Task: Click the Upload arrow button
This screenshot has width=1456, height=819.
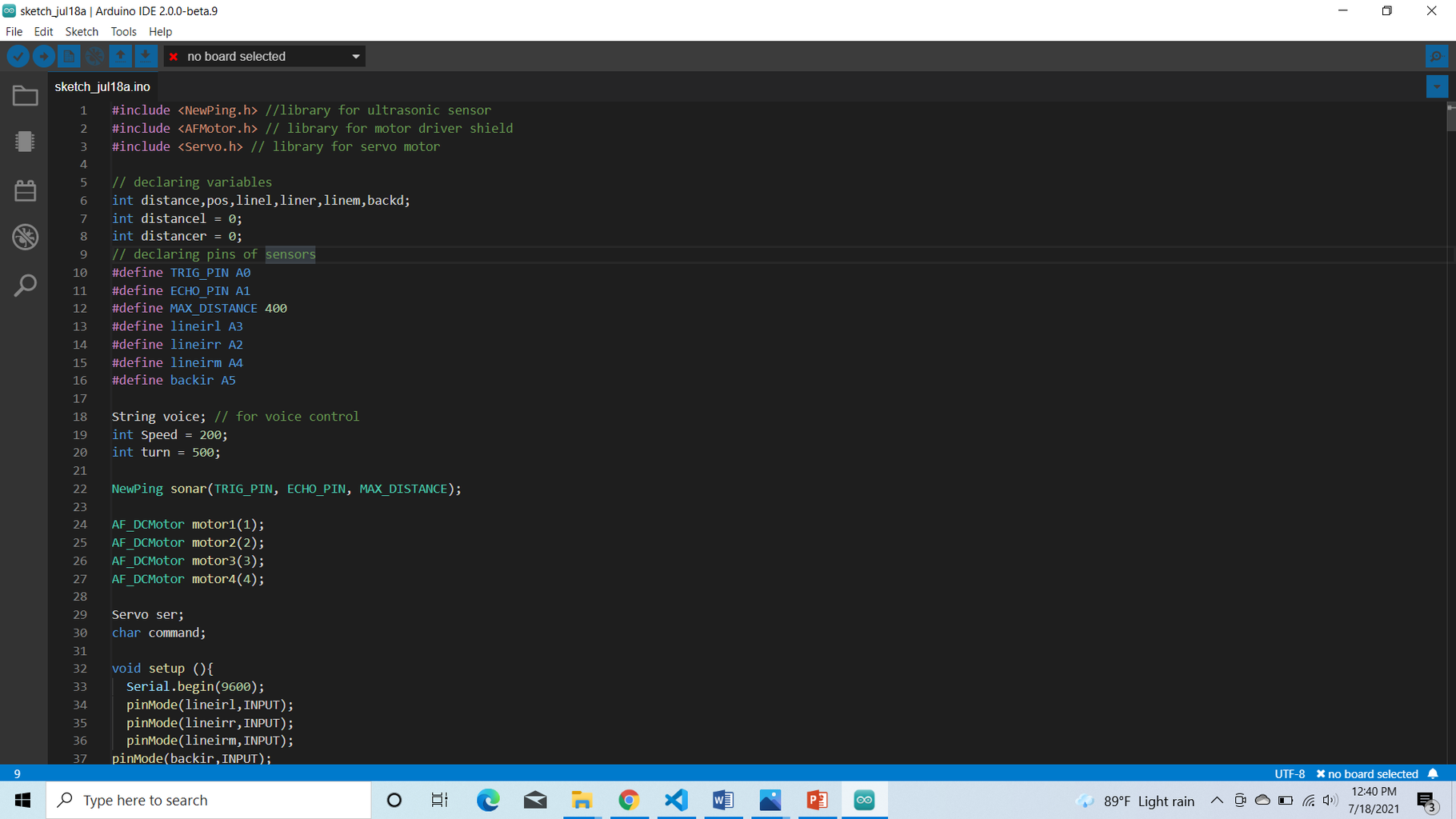Action: coord(43,56)
